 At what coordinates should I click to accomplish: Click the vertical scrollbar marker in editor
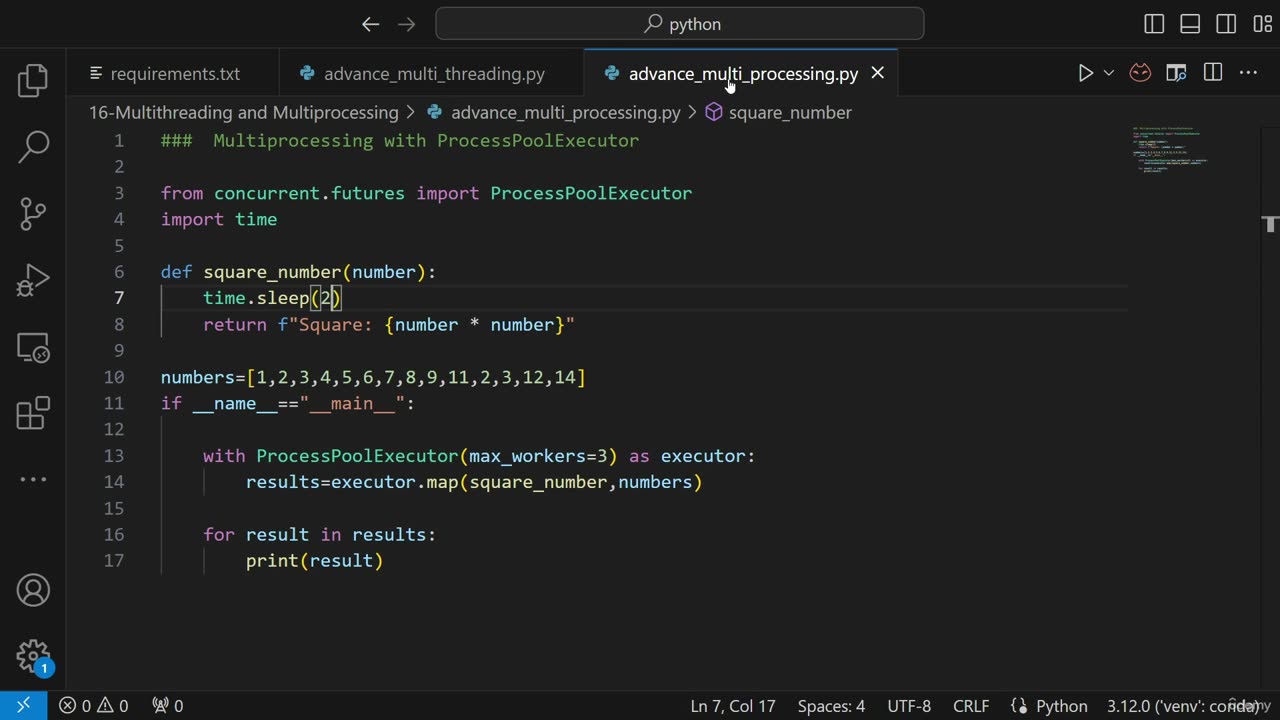click(1270, 224)
